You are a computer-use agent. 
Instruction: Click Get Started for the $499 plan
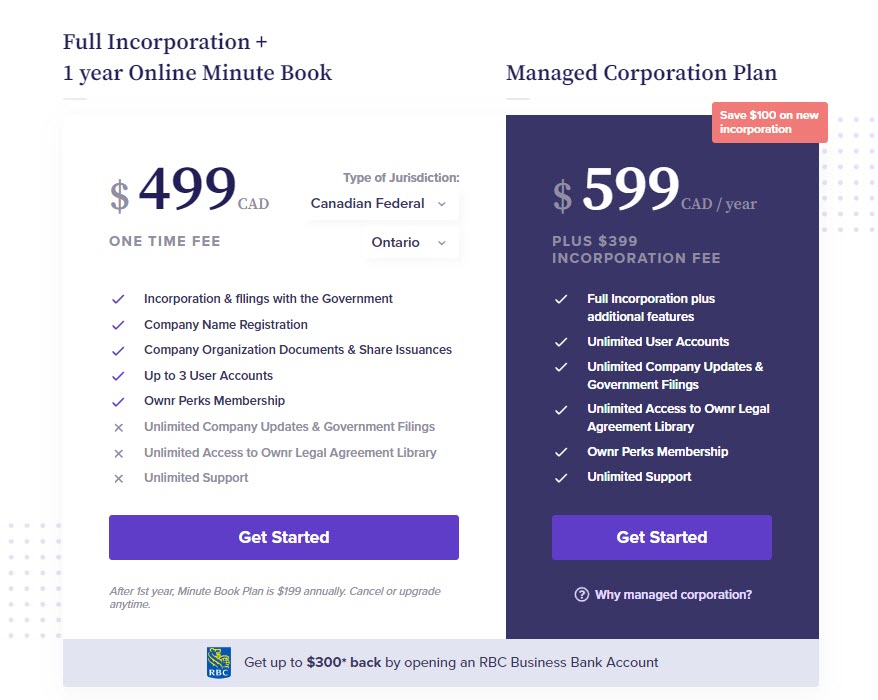283,537
